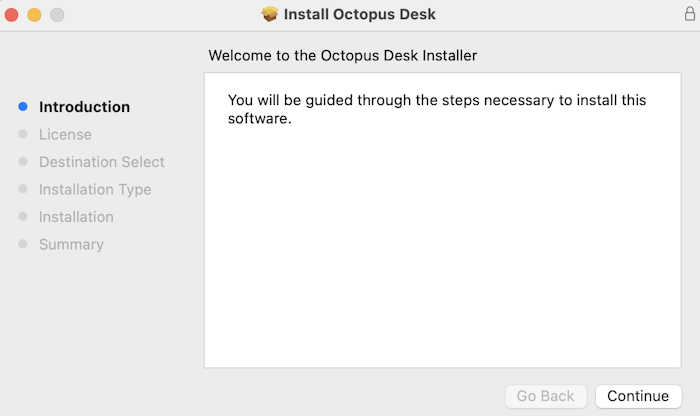Minimize the installer using yellow button
The image size is (700, 416).
34,15
